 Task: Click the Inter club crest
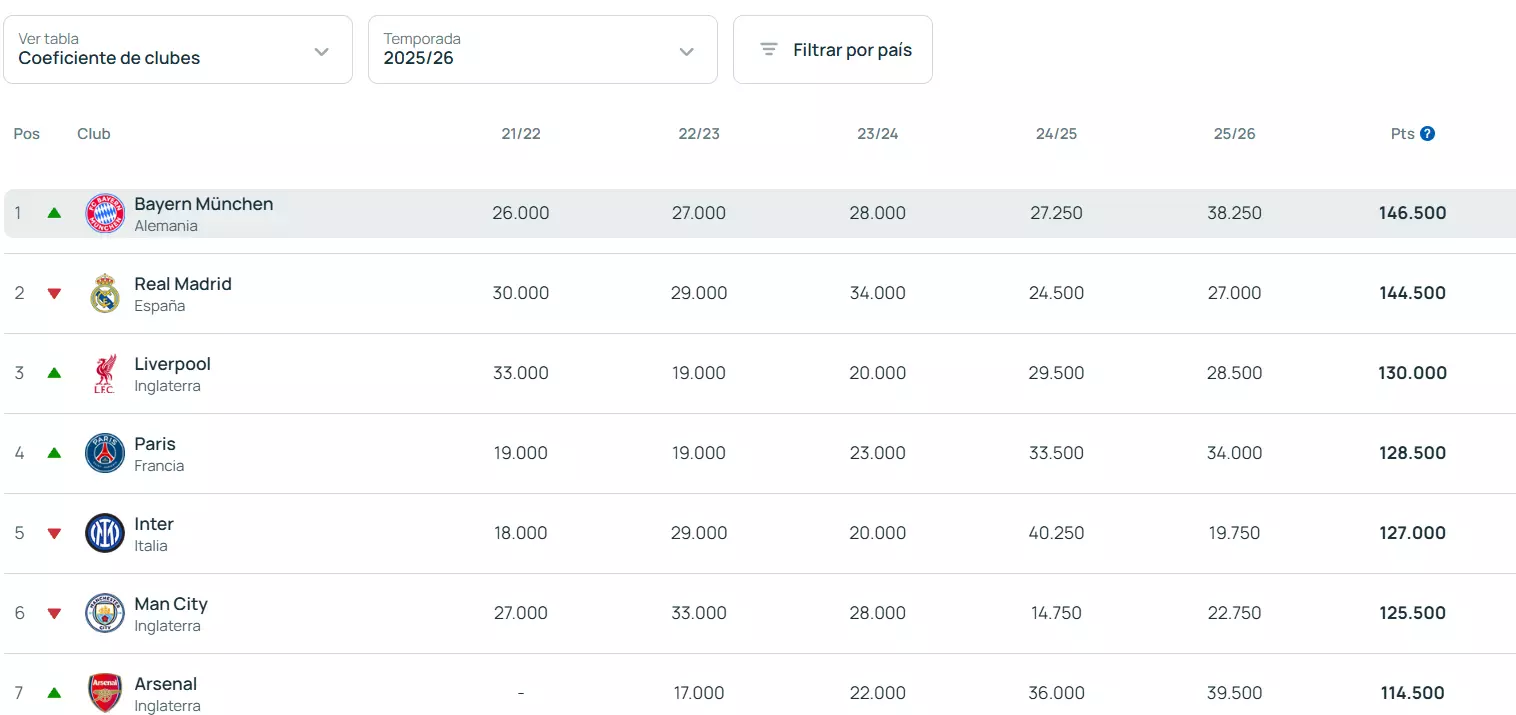tap(105, 533)
